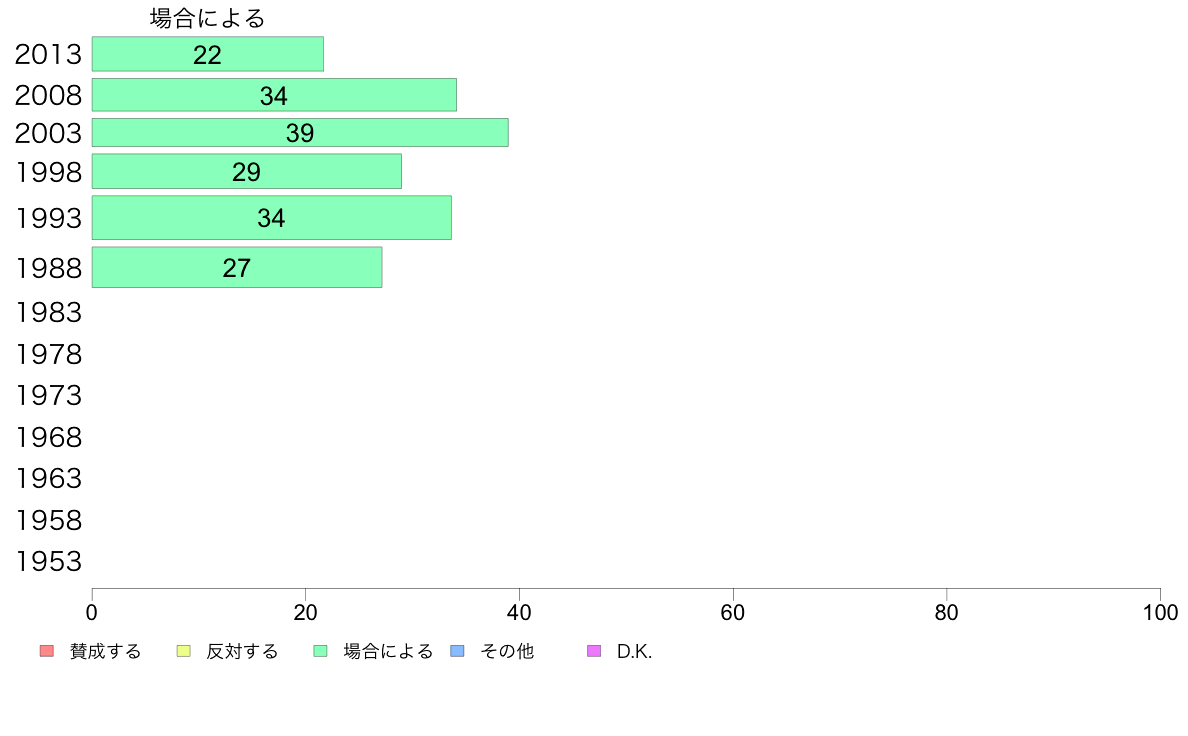Click the magenta D.K. legend swatch
The width and height of the screenshot is (1188, 736).
[x=594, y=651]
